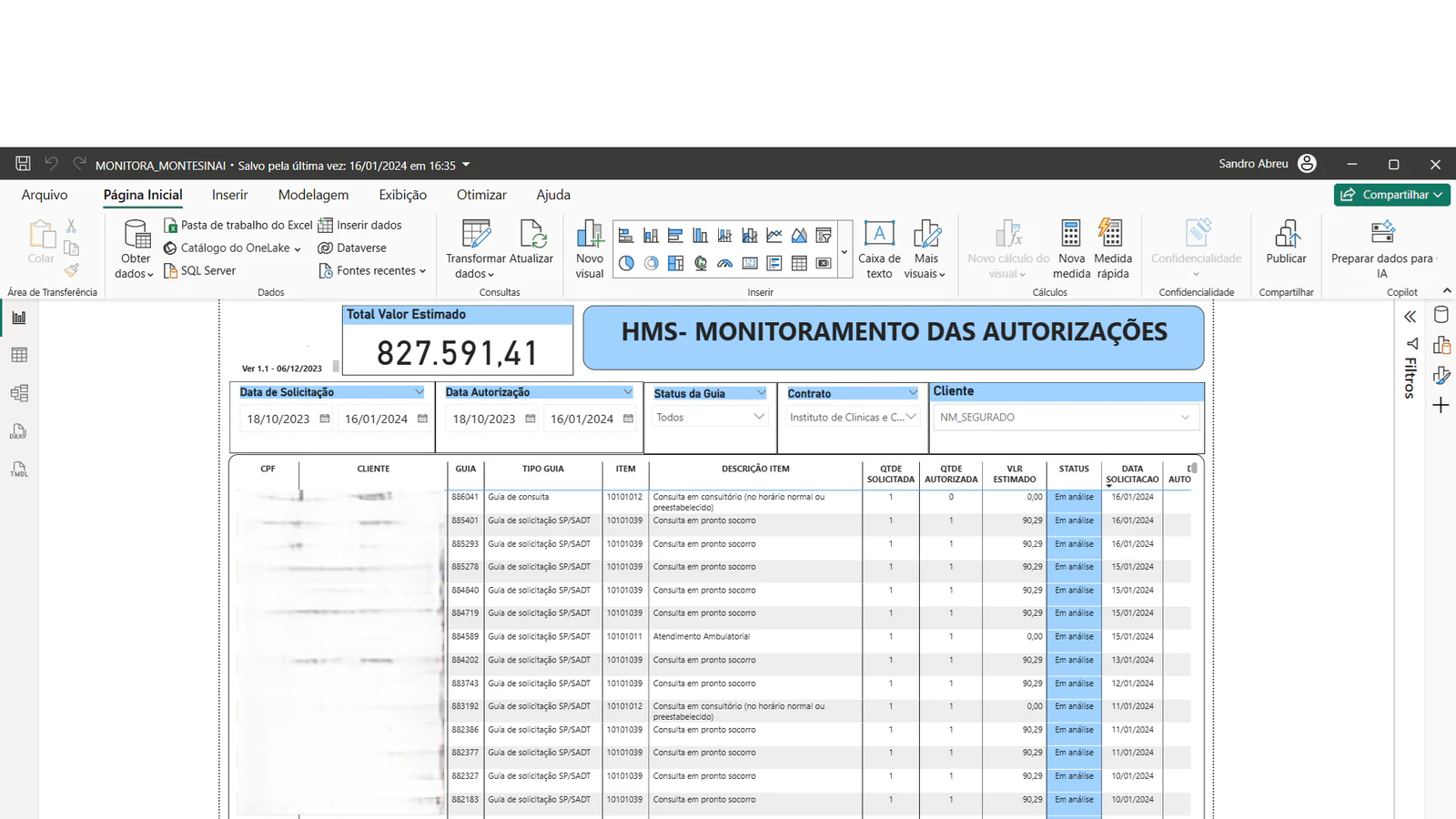Insert a stacked column chart visual

[651, 236]
